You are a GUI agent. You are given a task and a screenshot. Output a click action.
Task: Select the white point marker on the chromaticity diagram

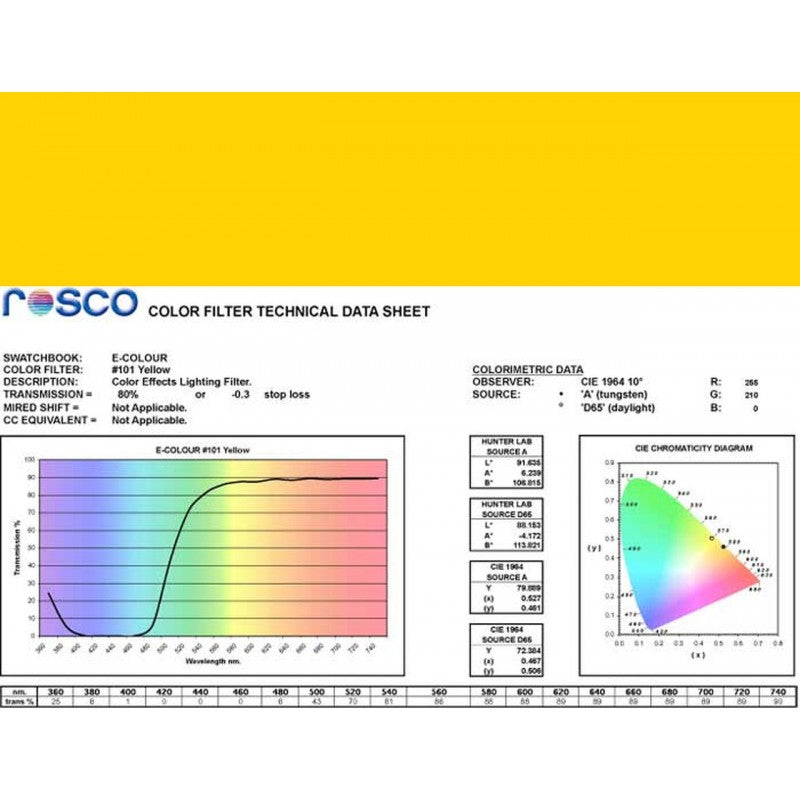pos(711,538)
